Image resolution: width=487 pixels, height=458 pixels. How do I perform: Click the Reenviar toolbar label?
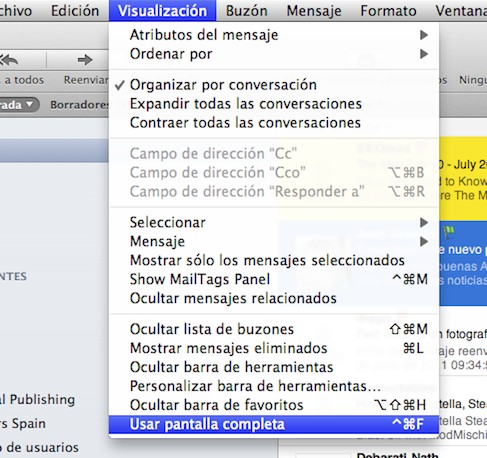tap(86, 80)
